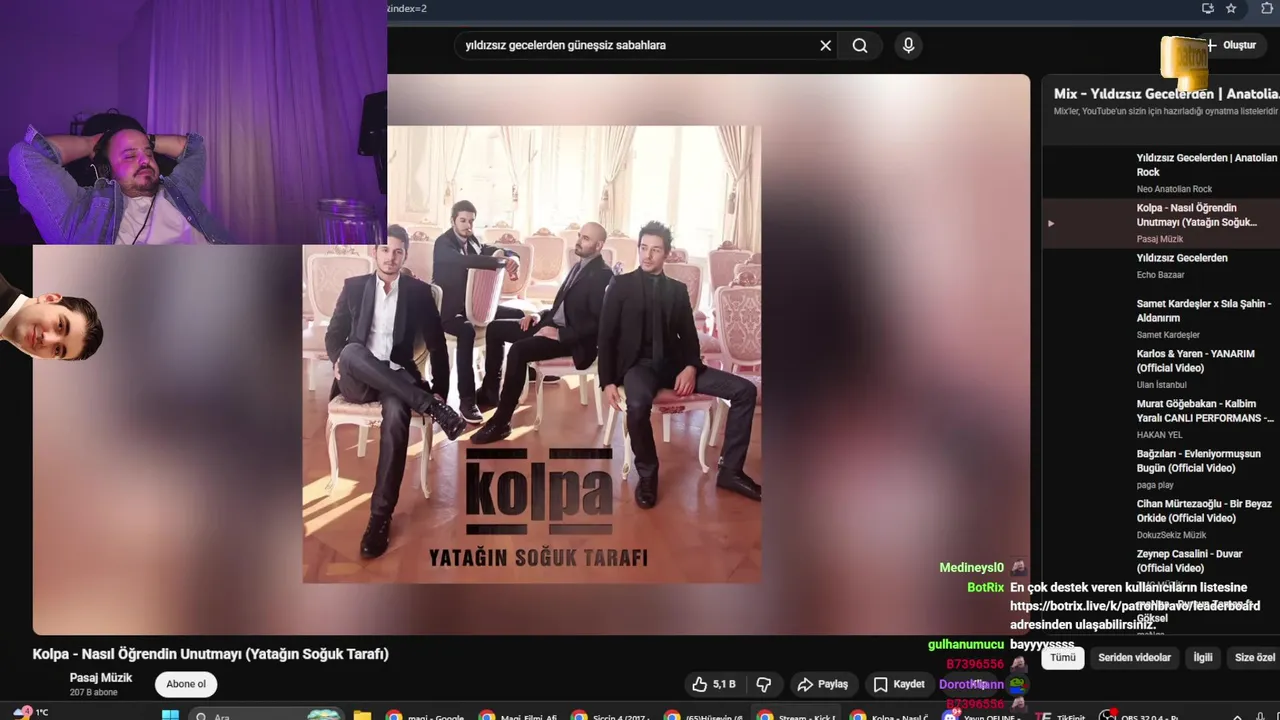Click the Kolpa album cover in the player
Viewport: 1280px width, 720px height.
coord(531,354)
